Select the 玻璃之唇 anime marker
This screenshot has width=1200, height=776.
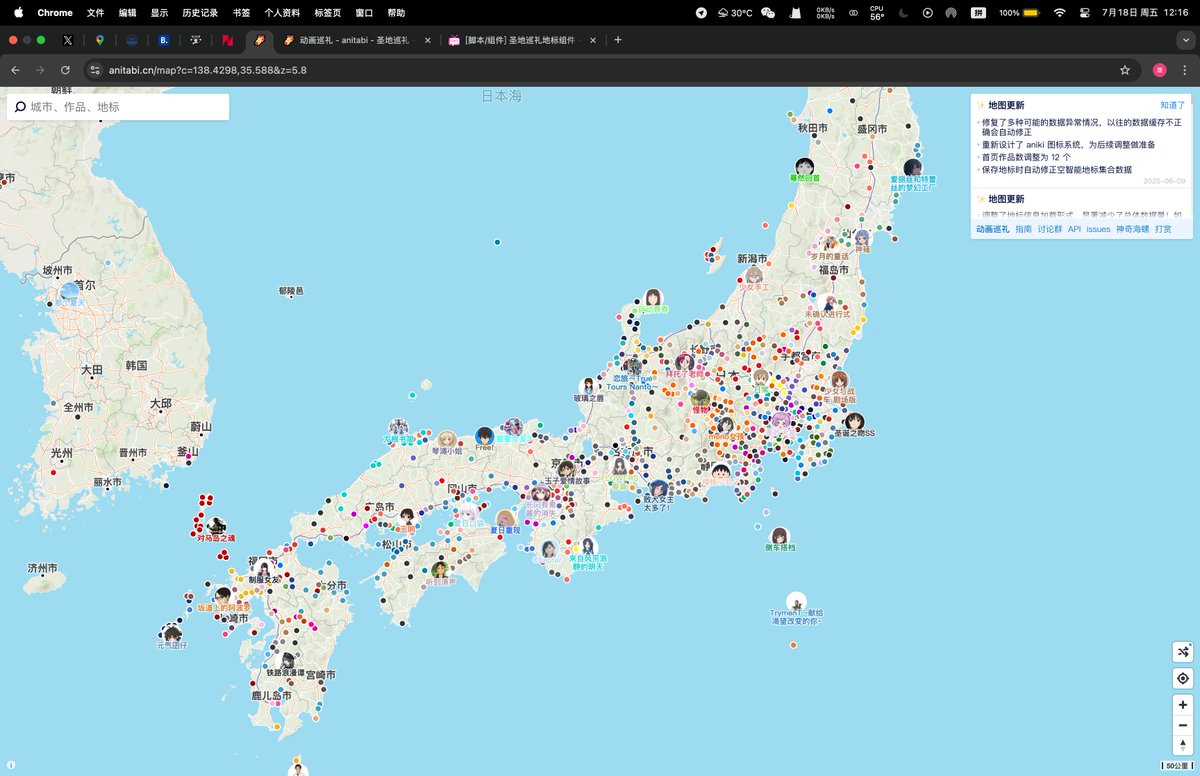point(588,387)
